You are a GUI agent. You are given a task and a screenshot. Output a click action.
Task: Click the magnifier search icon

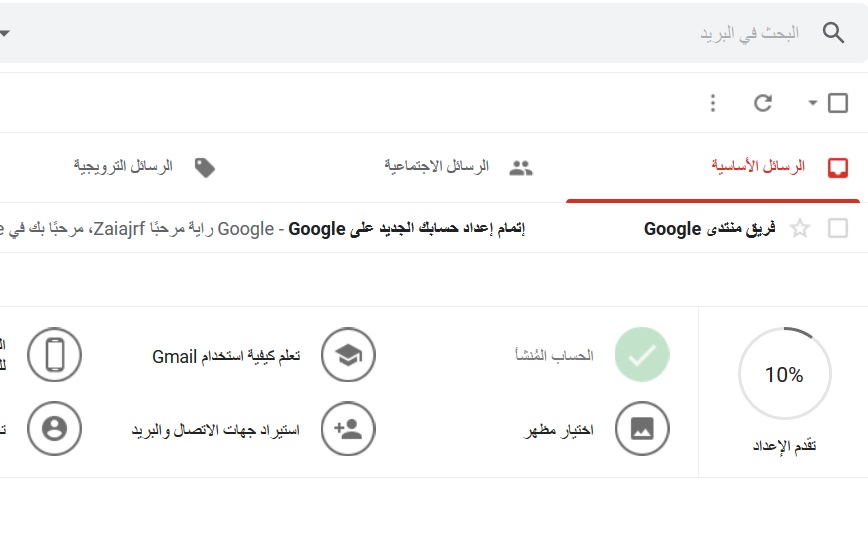coord(833,33)
